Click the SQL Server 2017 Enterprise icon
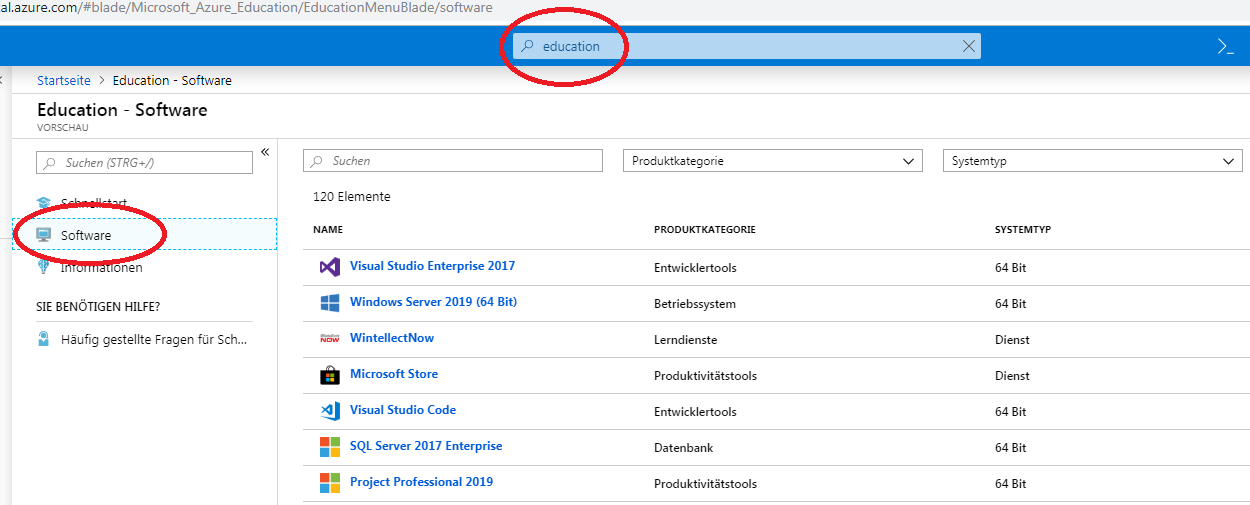1250x505 pixels. 330,447
